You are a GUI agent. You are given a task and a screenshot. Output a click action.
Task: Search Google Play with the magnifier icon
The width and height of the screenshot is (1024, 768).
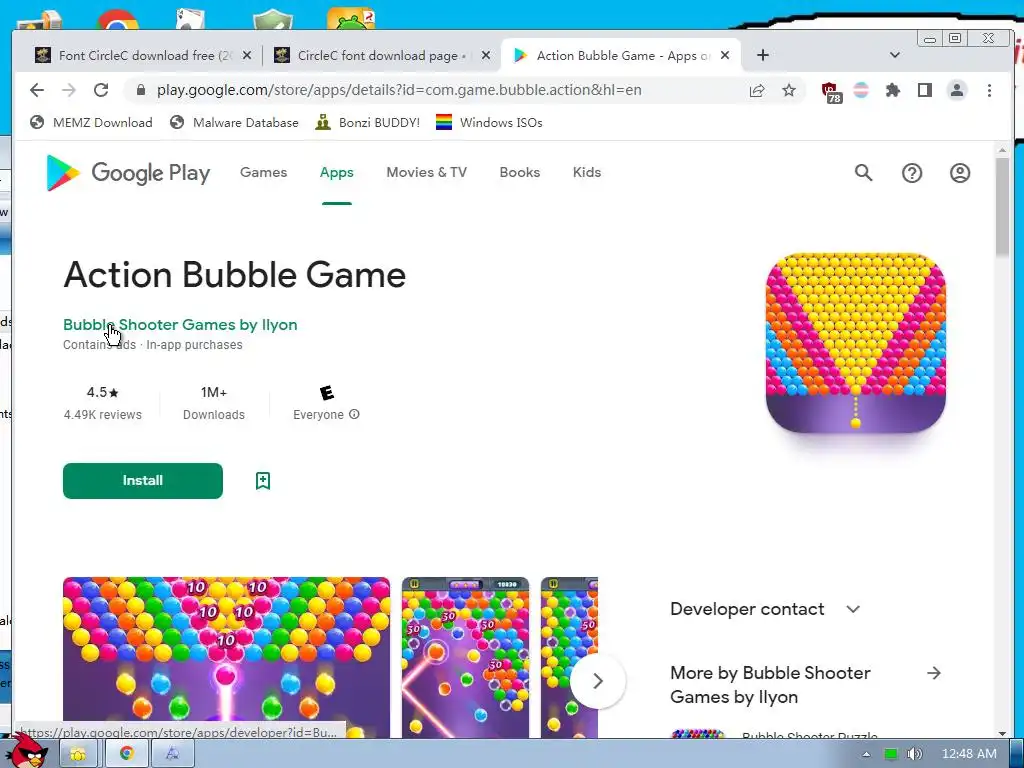[x=863, y=173]
